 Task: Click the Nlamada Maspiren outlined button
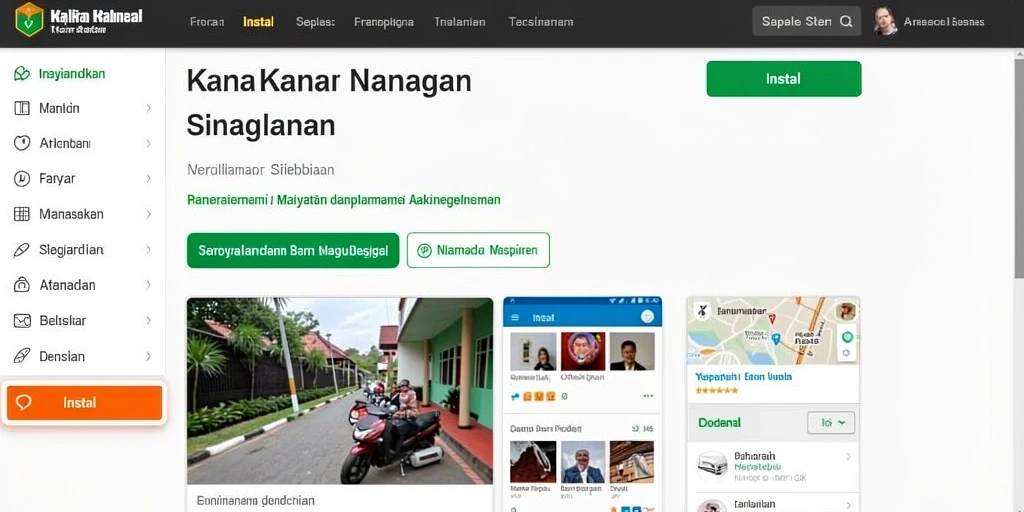(478, 250)
